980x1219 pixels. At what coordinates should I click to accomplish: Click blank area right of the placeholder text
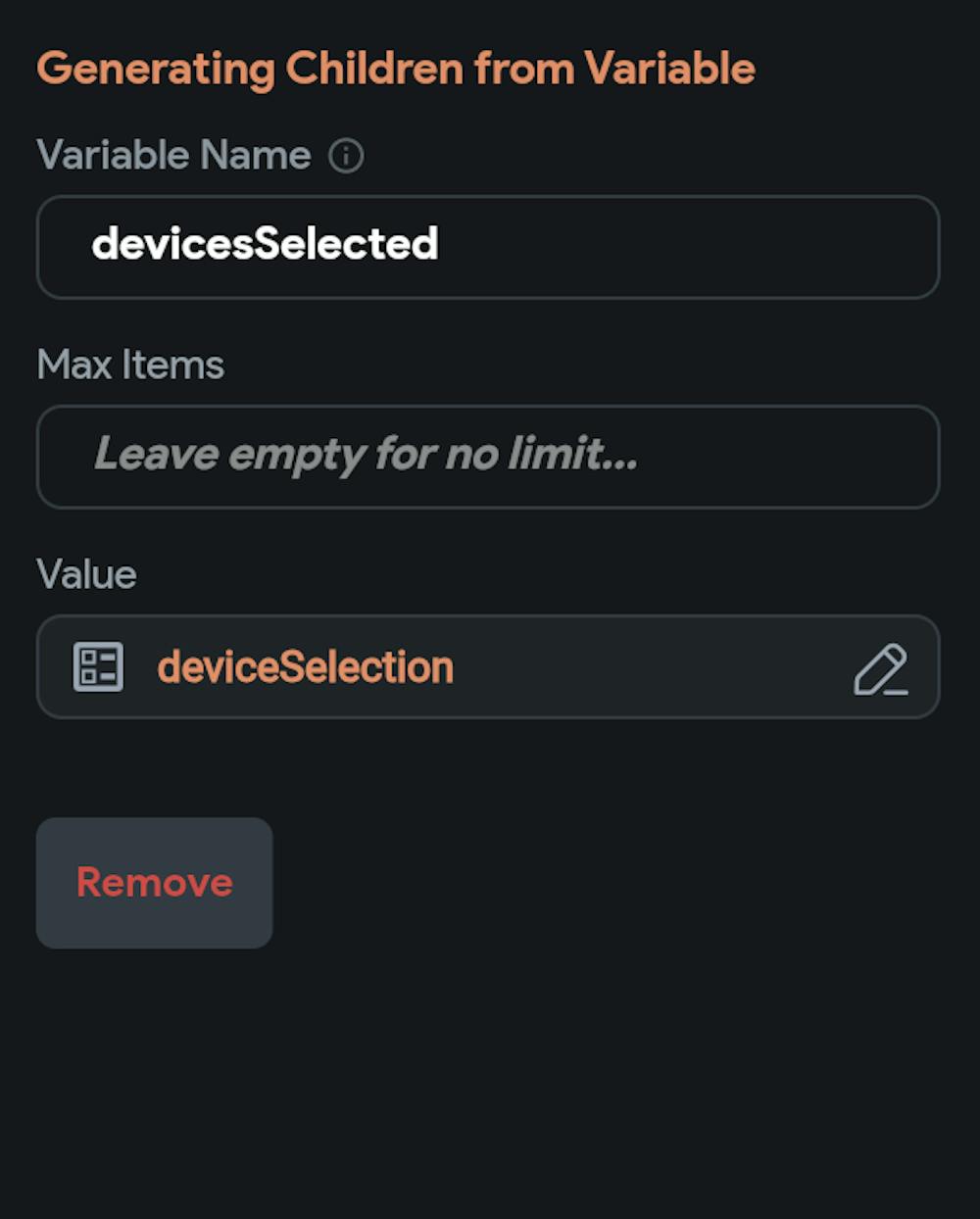784,457
